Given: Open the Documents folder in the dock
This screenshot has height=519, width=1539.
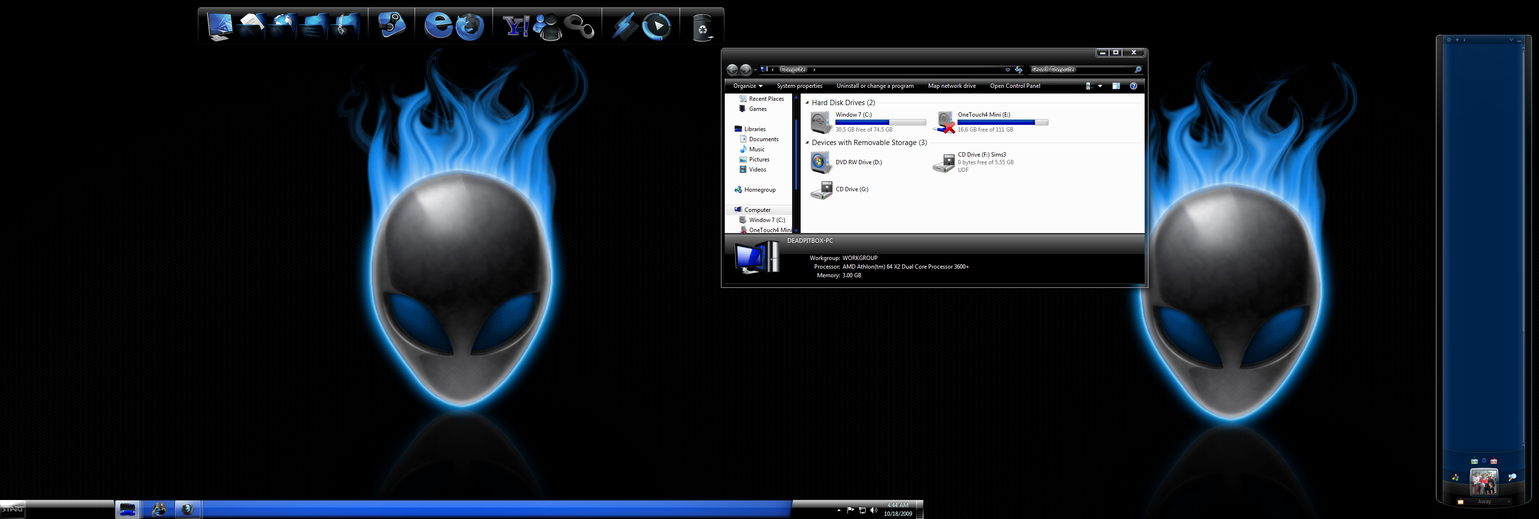Looking at the screenshot, I should [251, 25].
